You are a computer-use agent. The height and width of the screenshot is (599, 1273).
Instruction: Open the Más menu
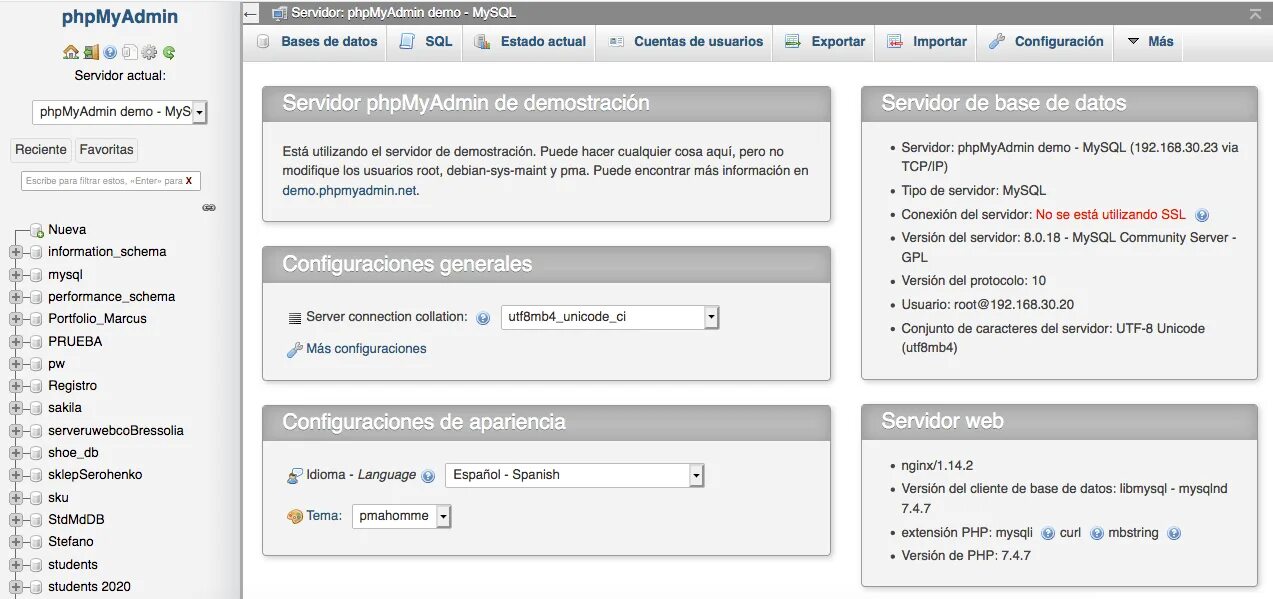point(1150,42)
